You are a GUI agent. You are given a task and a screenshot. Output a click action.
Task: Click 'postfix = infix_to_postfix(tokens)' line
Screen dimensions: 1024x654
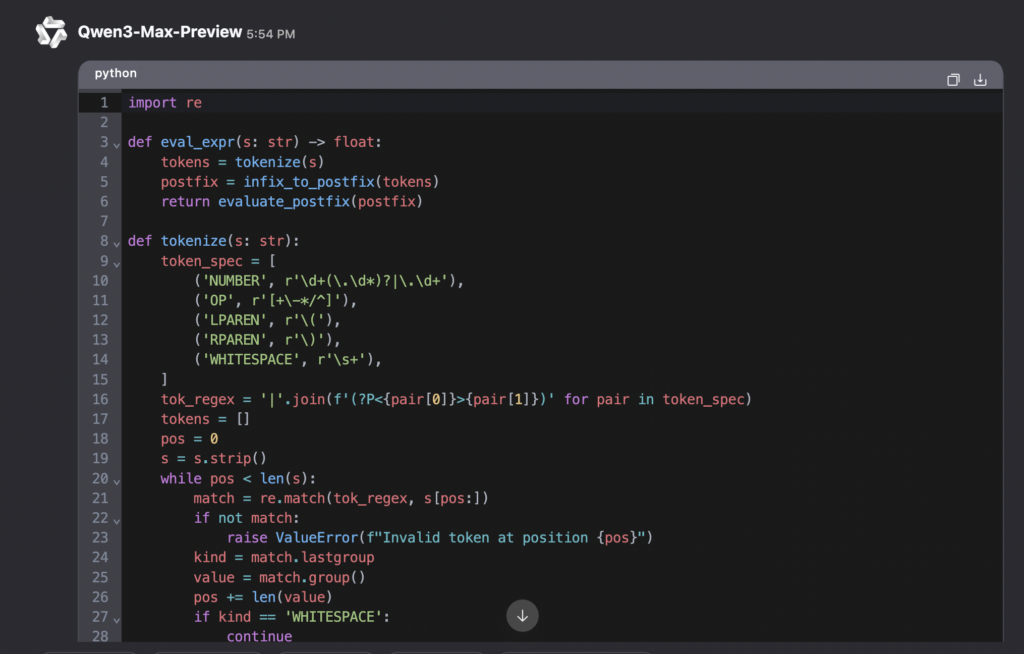[300, 182]
